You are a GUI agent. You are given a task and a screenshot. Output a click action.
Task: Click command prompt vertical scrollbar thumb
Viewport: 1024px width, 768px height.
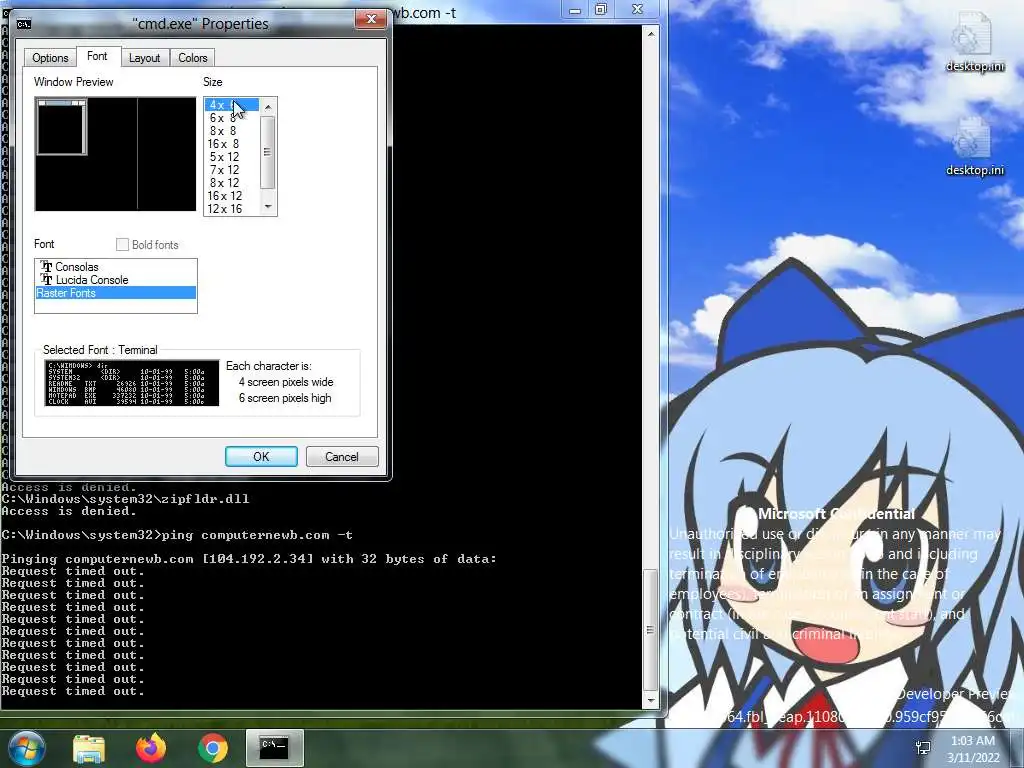pos(650,630)
